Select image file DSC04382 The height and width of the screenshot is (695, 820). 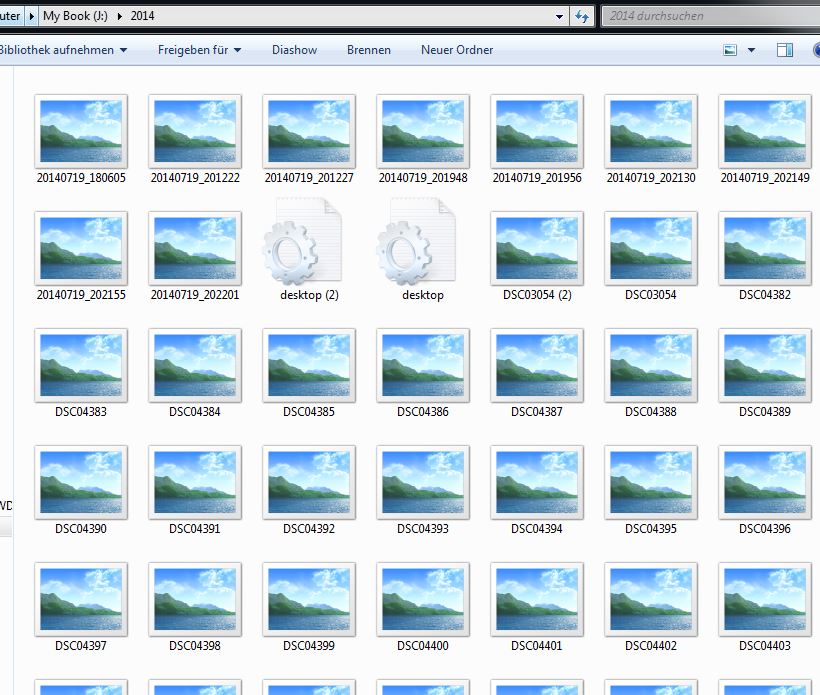(765, 256)
